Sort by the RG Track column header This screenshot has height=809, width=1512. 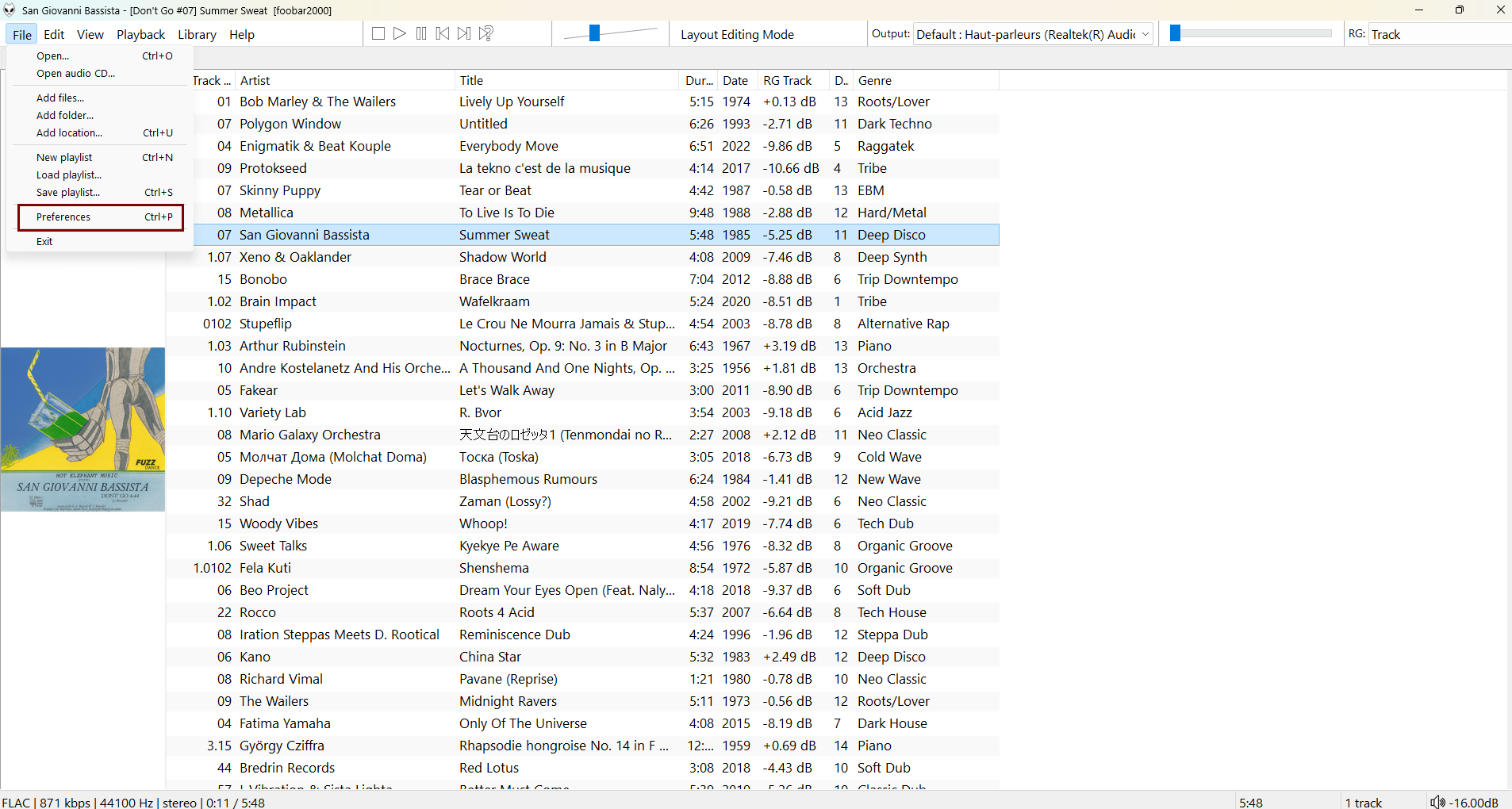(792, 80)
